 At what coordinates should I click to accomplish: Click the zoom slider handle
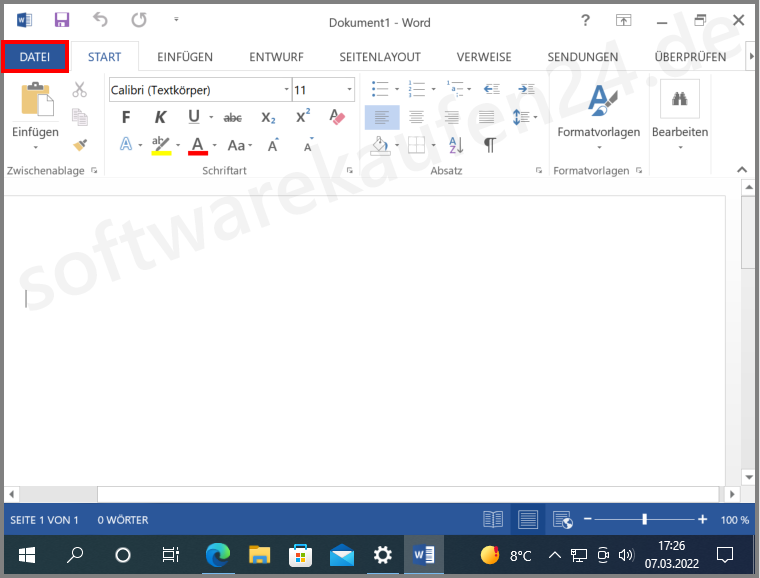(x=645, y=519)
